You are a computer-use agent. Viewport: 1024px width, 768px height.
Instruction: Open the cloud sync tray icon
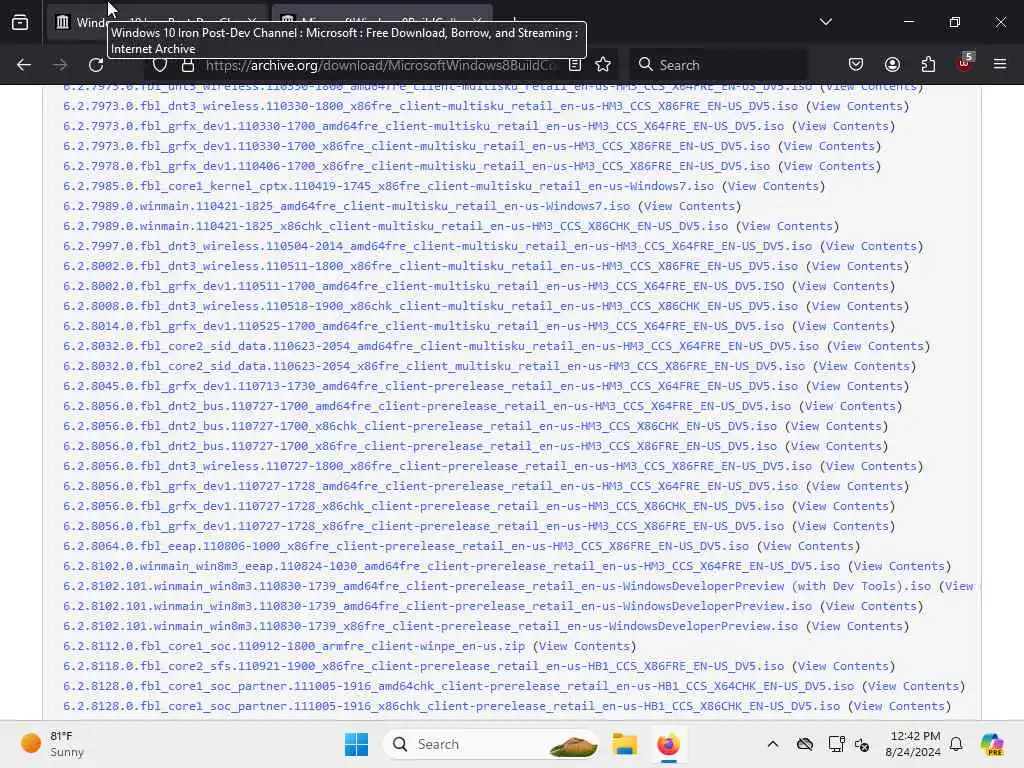(x=805, y=744)
